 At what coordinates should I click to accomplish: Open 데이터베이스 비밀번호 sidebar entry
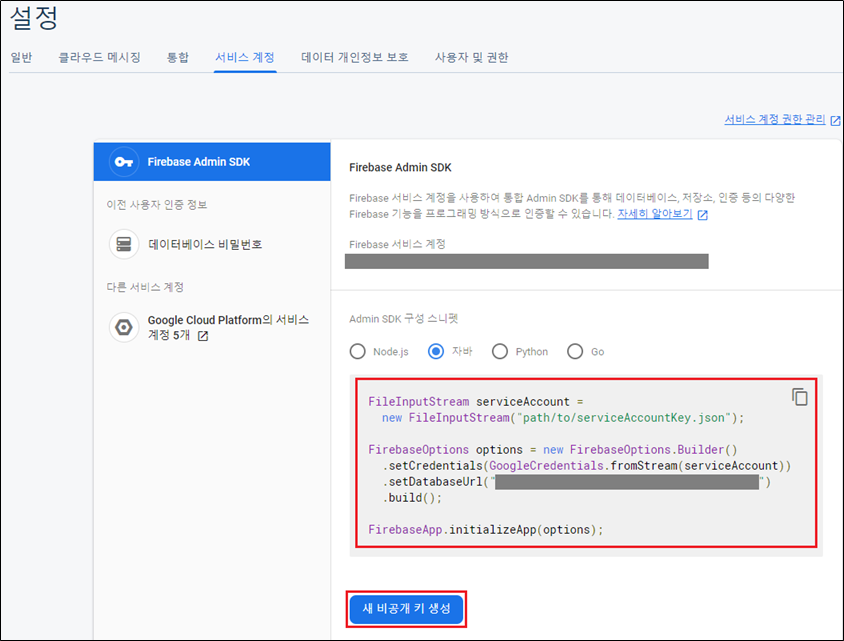tap(205, 244)
